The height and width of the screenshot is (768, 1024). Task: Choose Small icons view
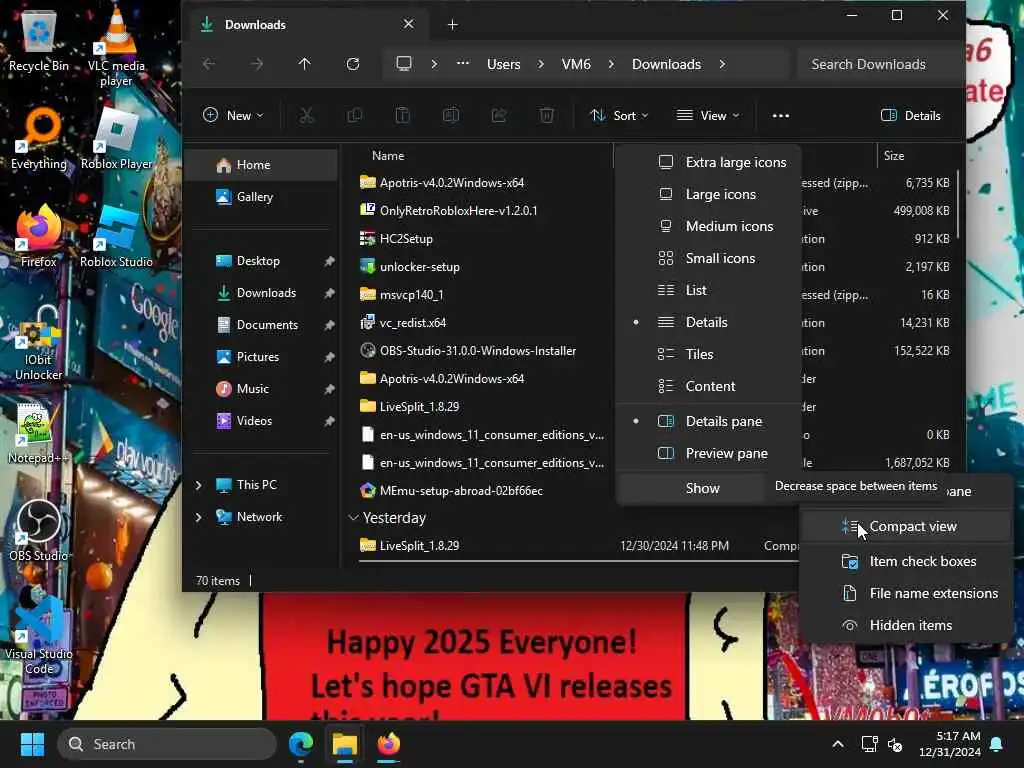[x=709, y=258]
